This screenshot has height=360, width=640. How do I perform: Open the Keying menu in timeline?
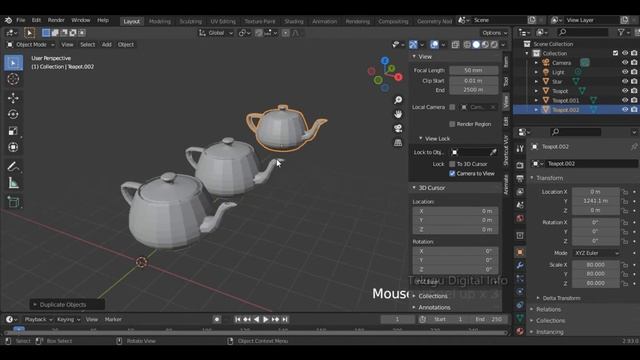click(x=68, y=320)
